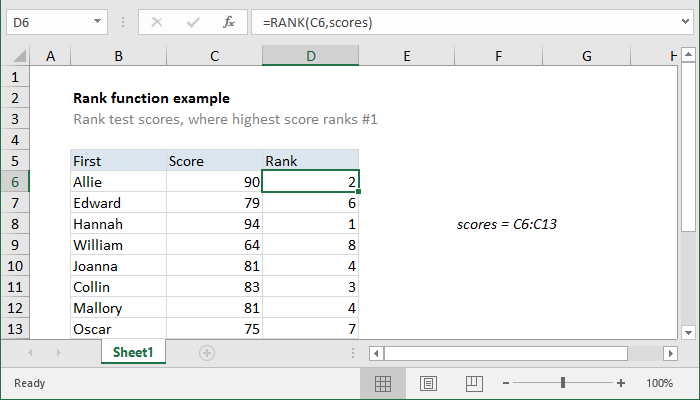The height and width of the screenshot is (400, 700).
Task: Select the cell containing Joanna
Action: (118, 266)
